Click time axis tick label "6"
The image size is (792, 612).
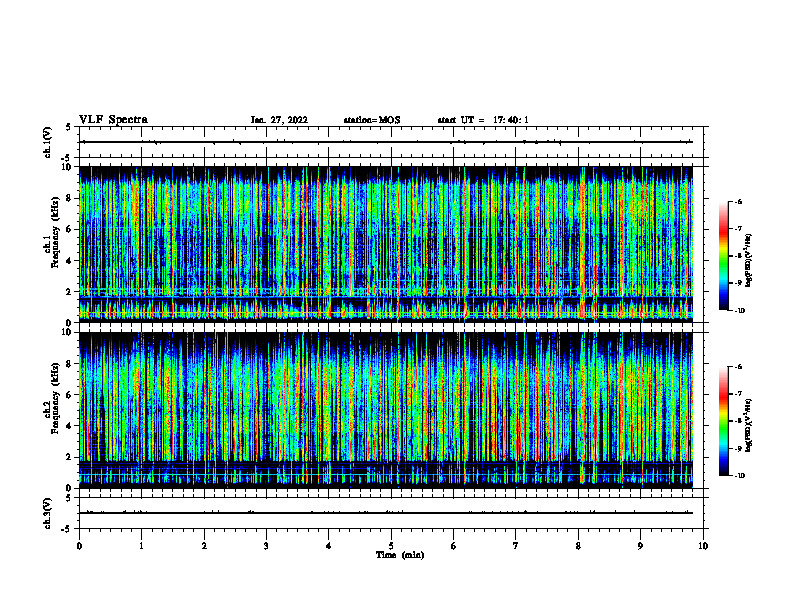point(454,546)
